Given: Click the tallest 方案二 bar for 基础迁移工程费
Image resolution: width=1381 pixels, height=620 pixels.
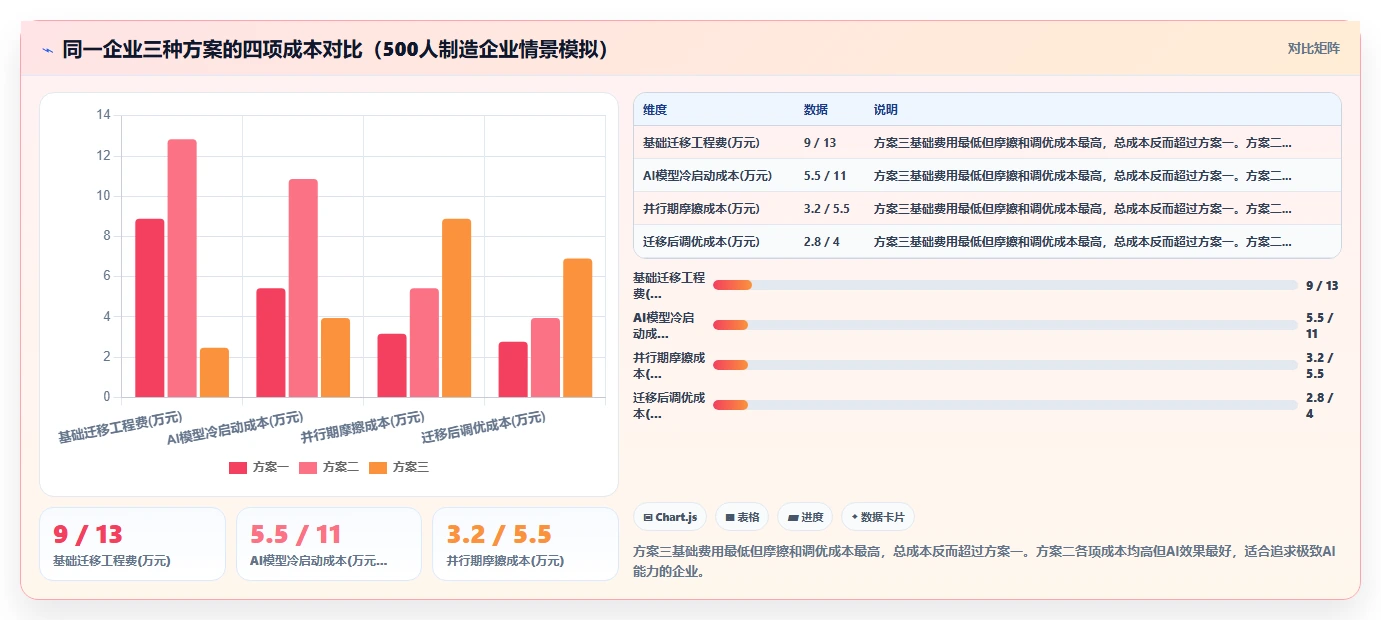Looking at the screenshot, I should 182,268.
